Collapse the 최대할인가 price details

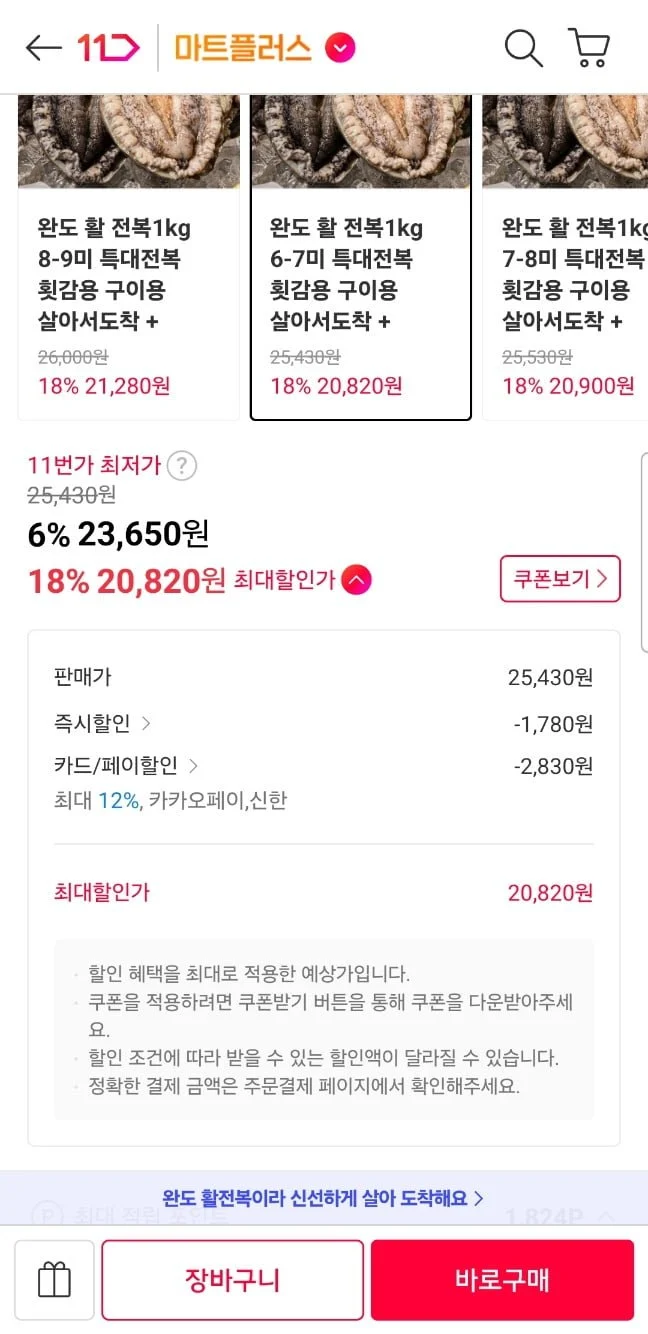point(357,580)
